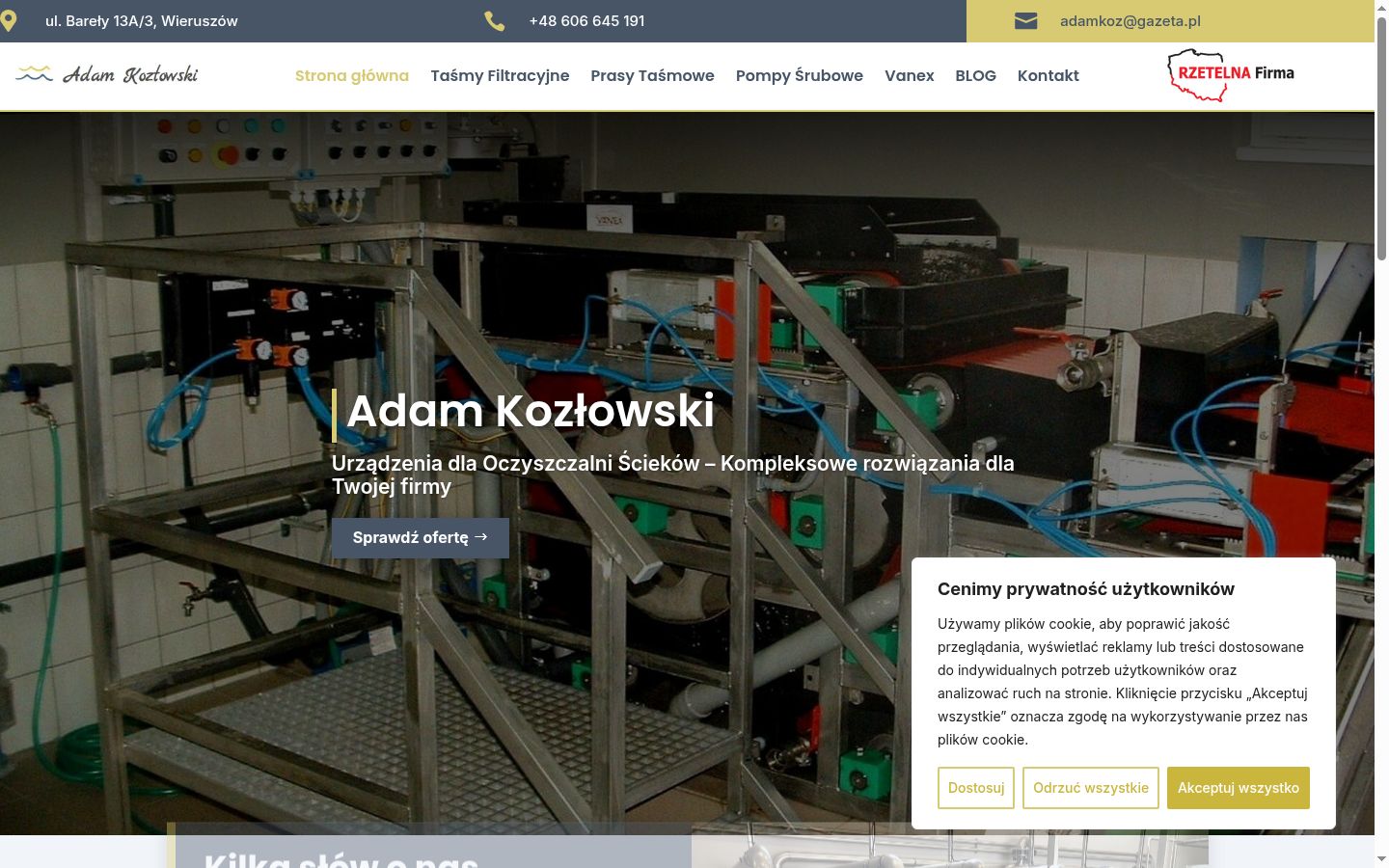The height and width of the screenshot is (868, 1389).
Task: Go to Kontakt page
Action: 1049,75
